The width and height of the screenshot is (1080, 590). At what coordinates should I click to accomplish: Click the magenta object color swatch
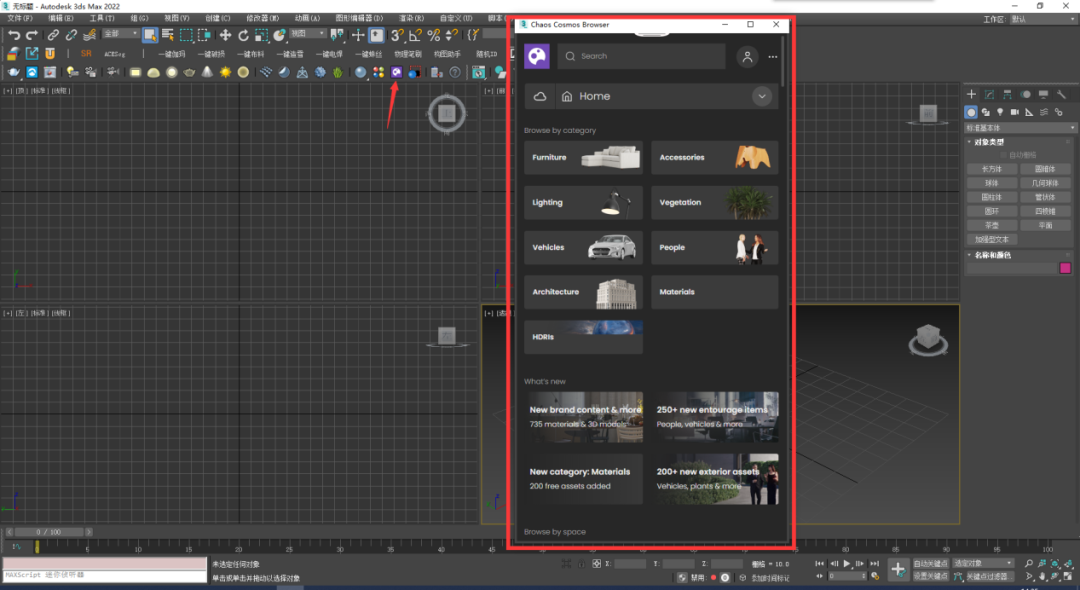[x=1065, y=268]
